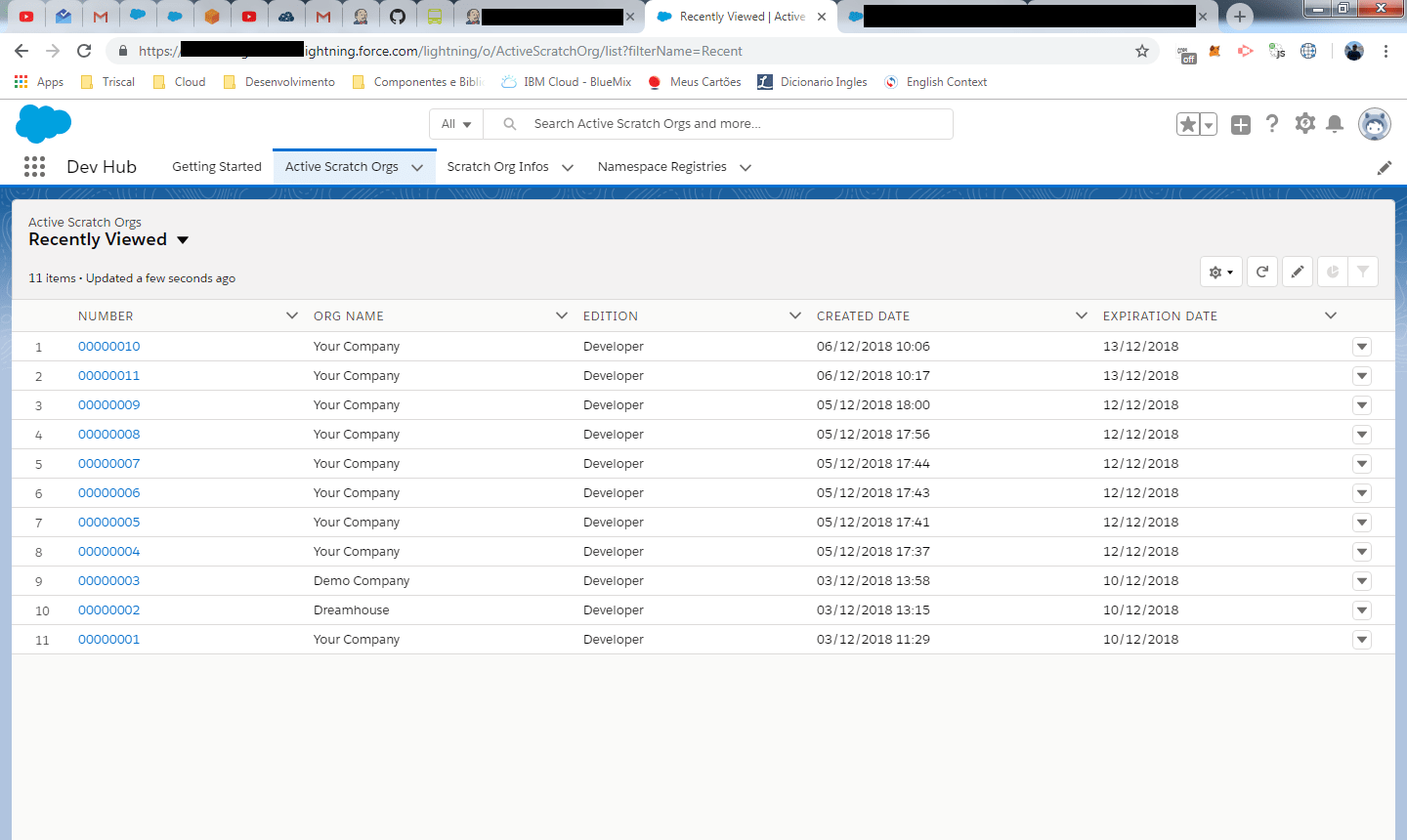Open the IBM Cloud - BlueMix bookmark

coord(567,82)
